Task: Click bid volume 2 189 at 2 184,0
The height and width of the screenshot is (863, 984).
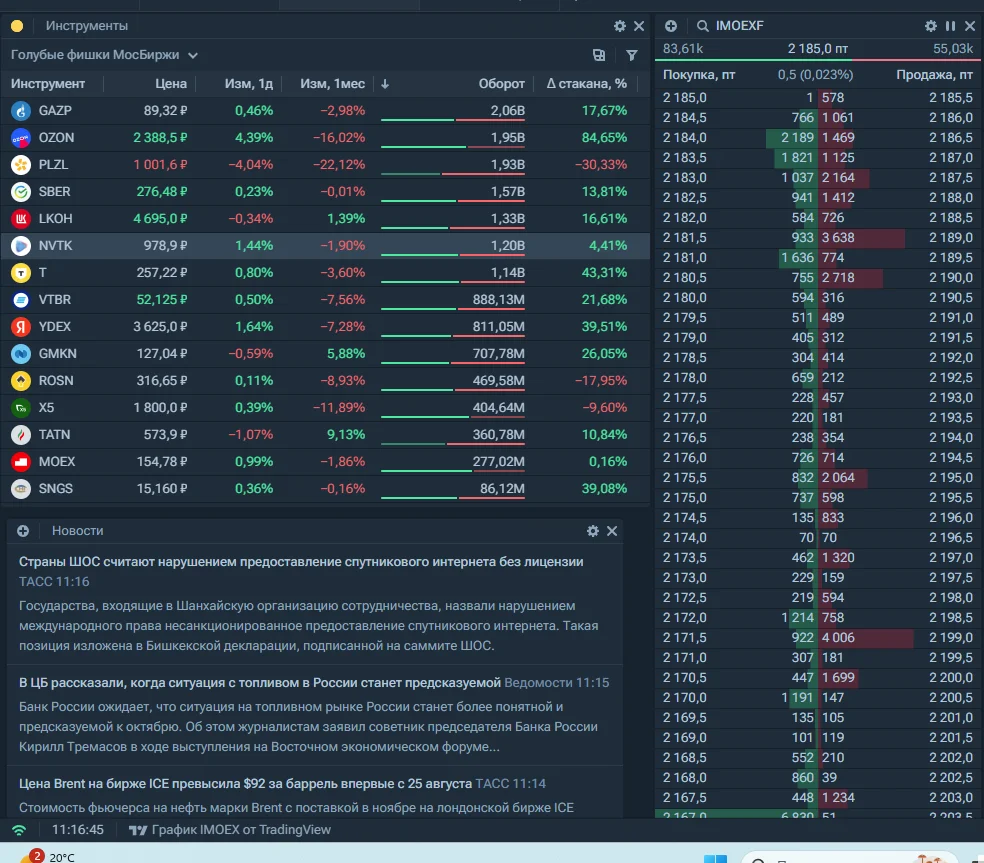Action: tap(797, 137)
